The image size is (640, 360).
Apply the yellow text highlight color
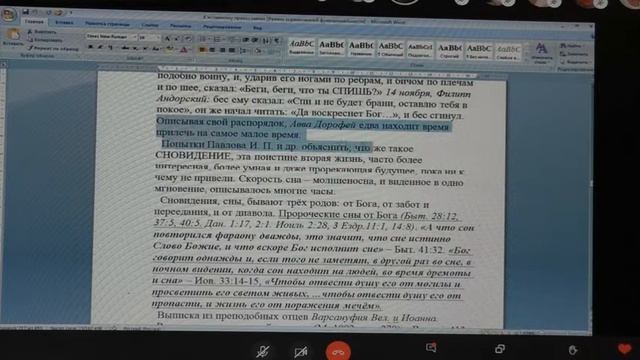(x=169, y=49)
